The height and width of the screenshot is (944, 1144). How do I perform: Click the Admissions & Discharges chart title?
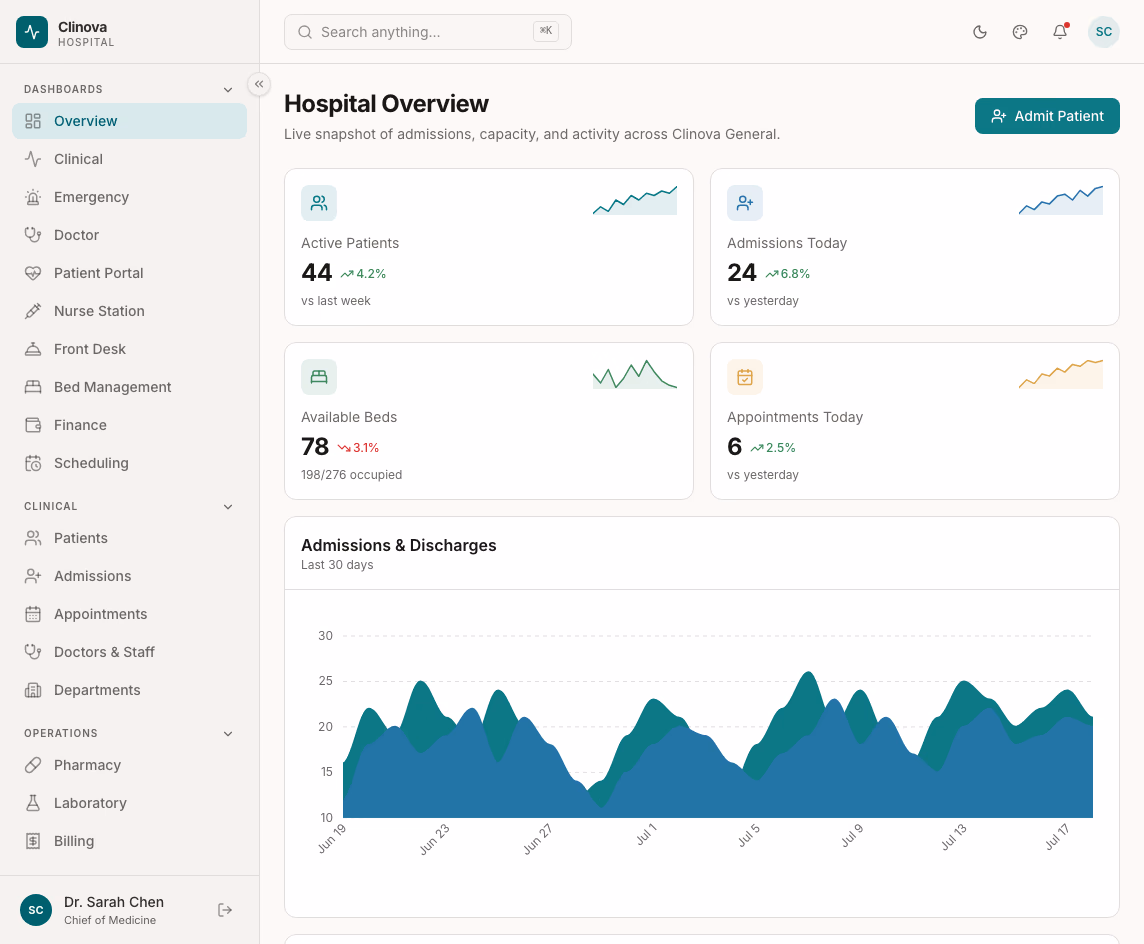coord(398,546)
